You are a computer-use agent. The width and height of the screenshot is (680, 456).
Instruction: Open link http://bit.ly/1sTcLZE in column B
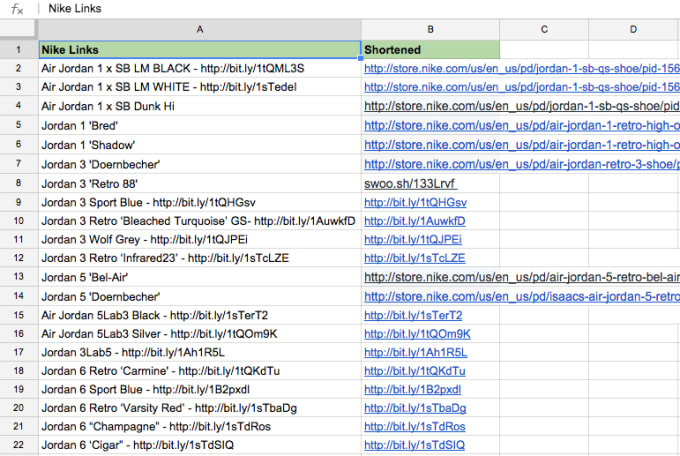click(415, 258)
